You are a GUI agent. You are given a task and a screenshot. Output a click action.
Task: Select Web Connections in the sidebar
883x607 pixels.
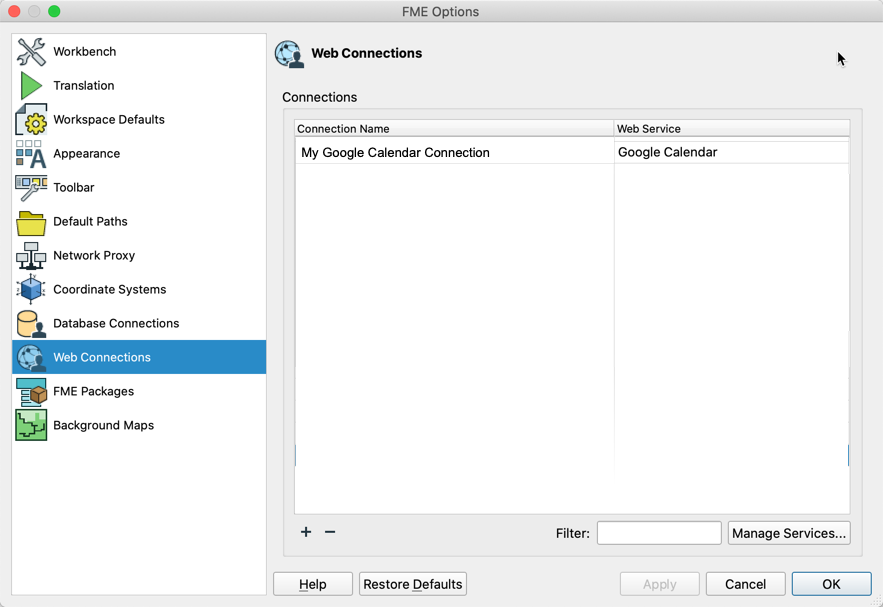tap(139, 357)
